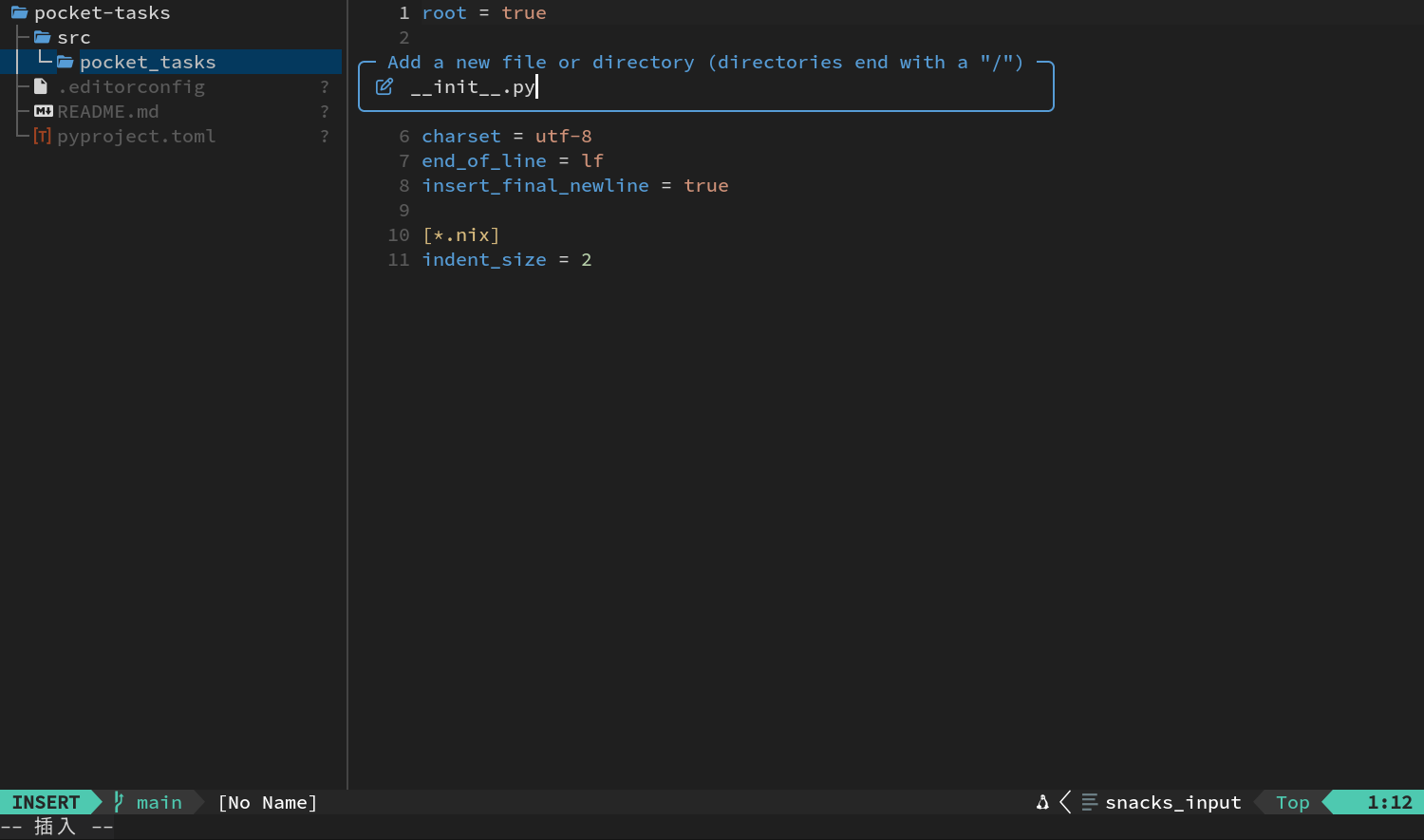Click the filetype lines icon beside snacks_input
This screenshot has width=1424, height=840.
tap(1090, 803)
